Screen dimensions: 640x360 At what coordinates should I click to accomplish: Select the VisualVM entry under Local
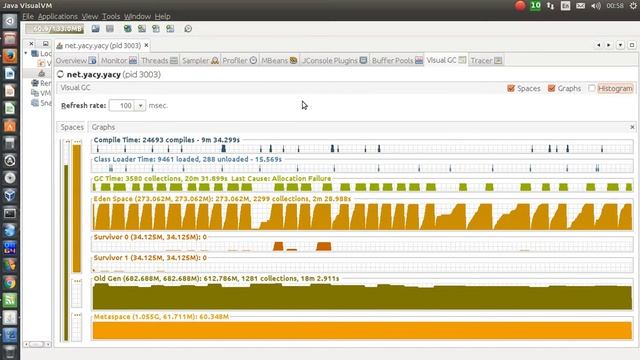tap(44, 63)
